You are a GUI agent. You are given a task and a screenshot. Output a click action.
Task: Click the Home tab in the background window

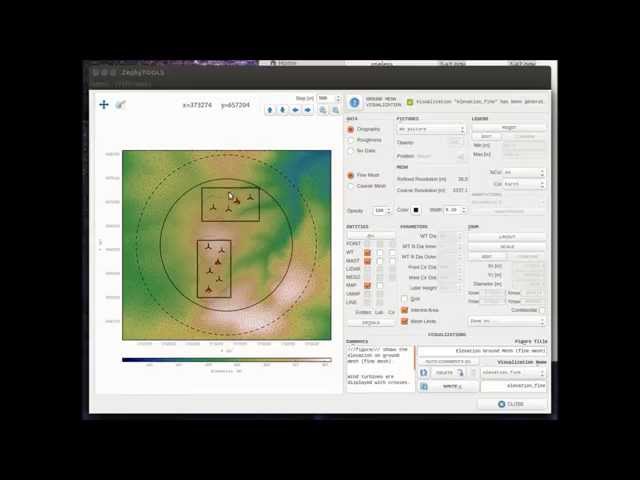[x=286, y=63]
